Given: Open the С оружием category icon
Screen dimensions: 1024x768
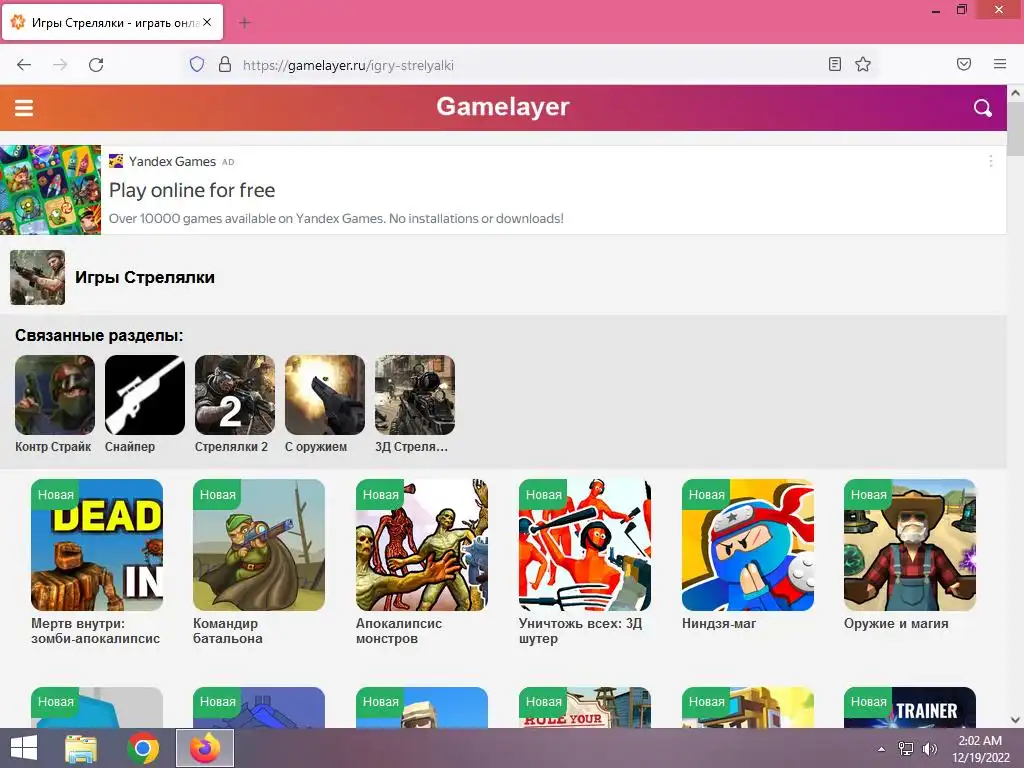Looking at the screenshot, I should pos(325,395).
